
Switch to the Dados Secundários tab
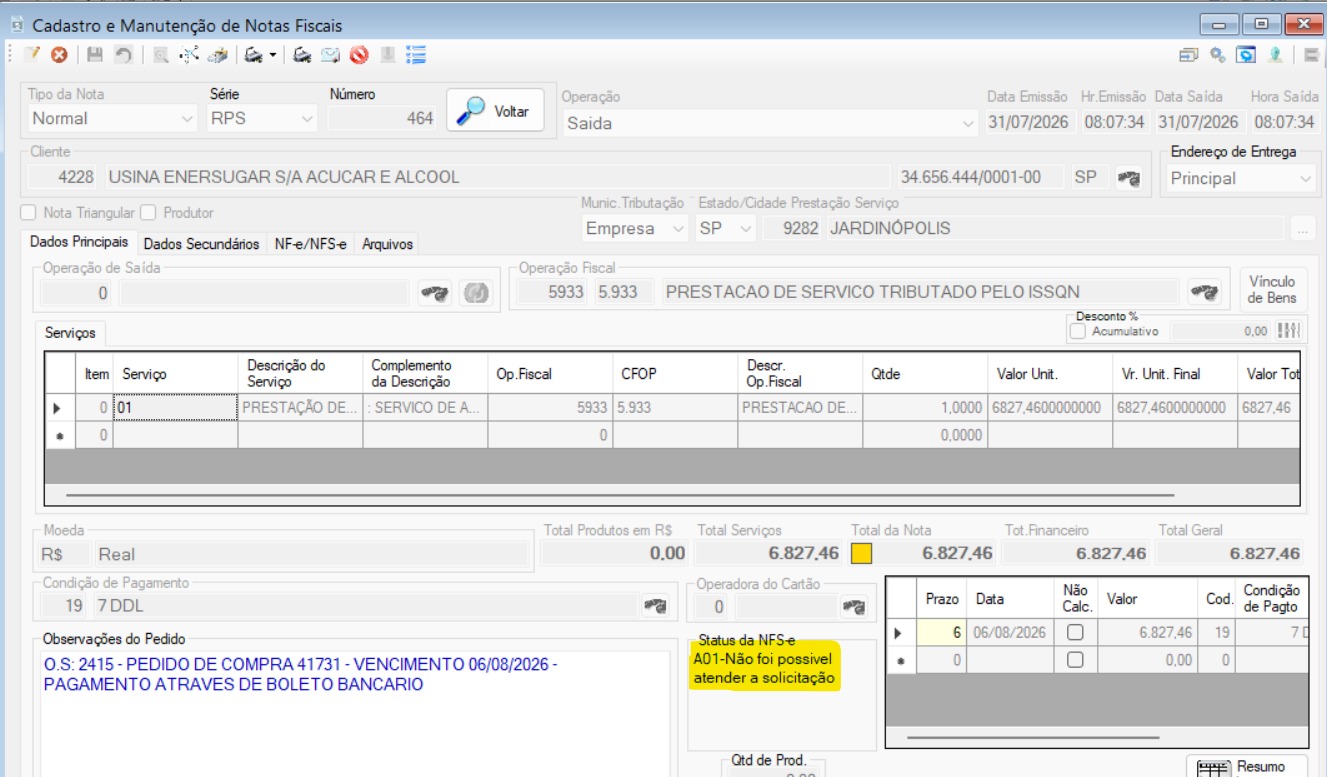(x=201, y=244)
